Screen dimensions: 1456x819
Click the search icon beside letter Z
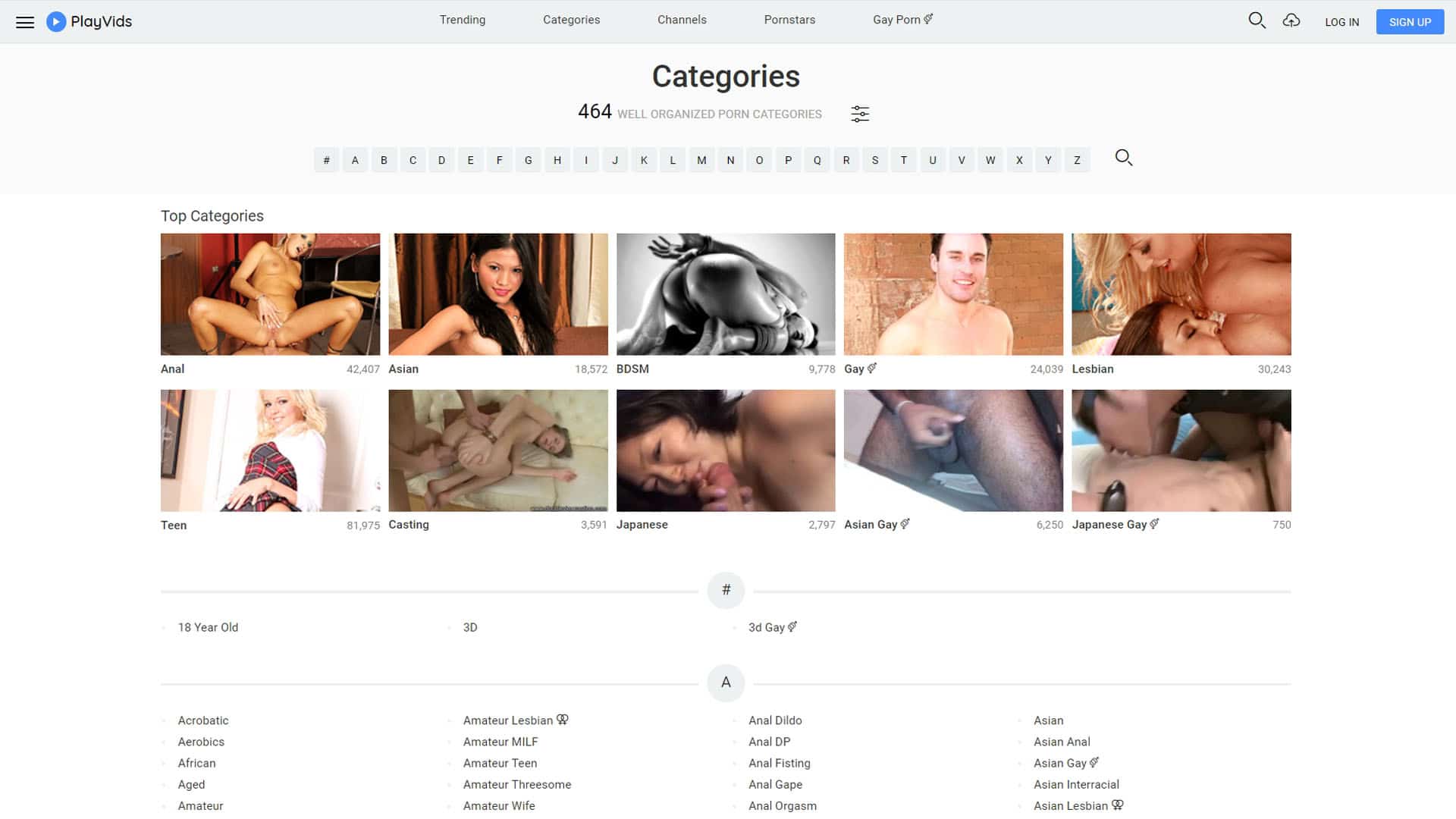tap(1123, 158)
